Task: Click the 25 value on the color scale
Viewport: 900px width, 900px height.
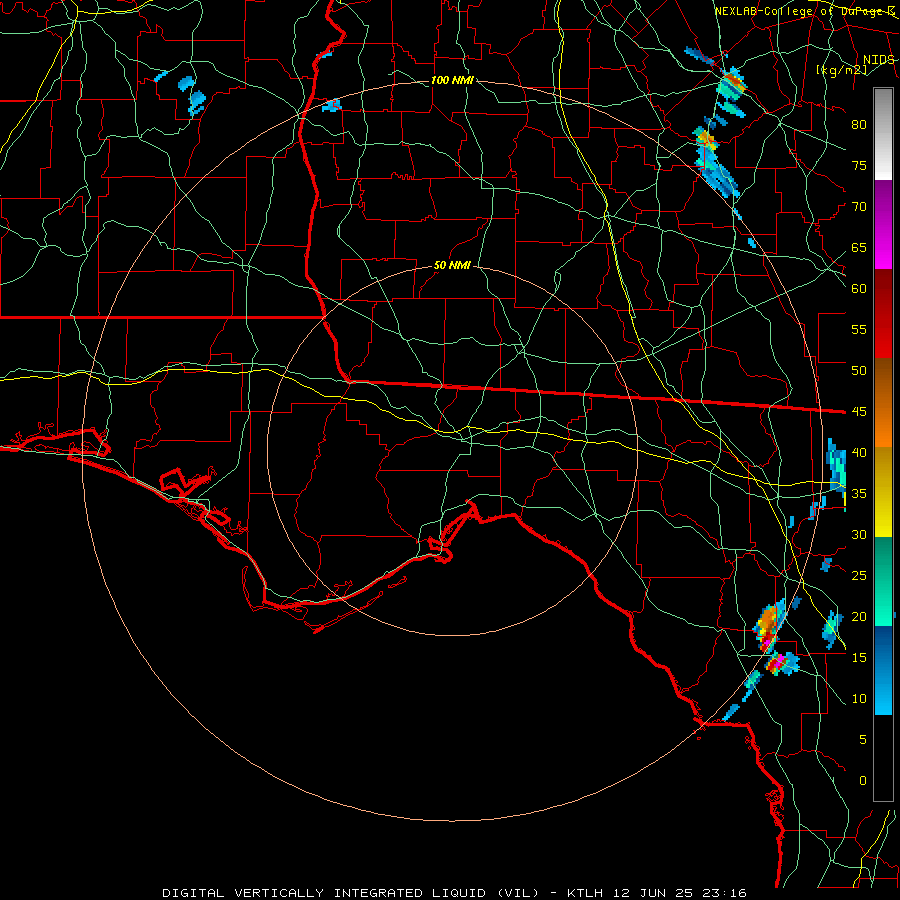Action: coord(859,575)
